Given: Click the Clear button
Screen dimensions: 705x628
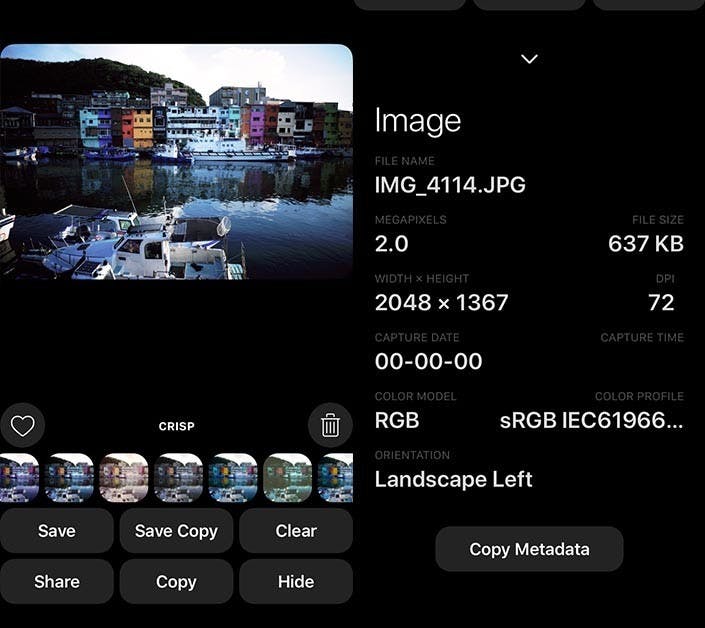Looking at the screenshot, I should pyautogui.click(x=296, y=531).
